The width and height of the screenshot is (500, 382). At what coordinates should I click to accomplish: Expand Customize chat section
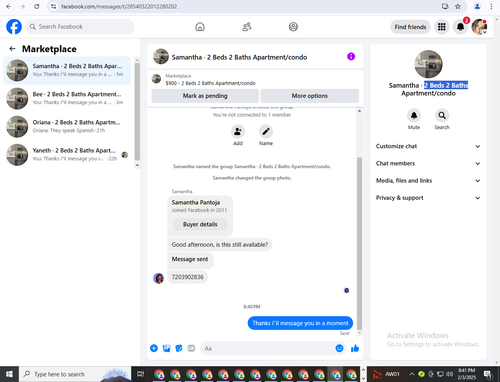coord(428,146)
